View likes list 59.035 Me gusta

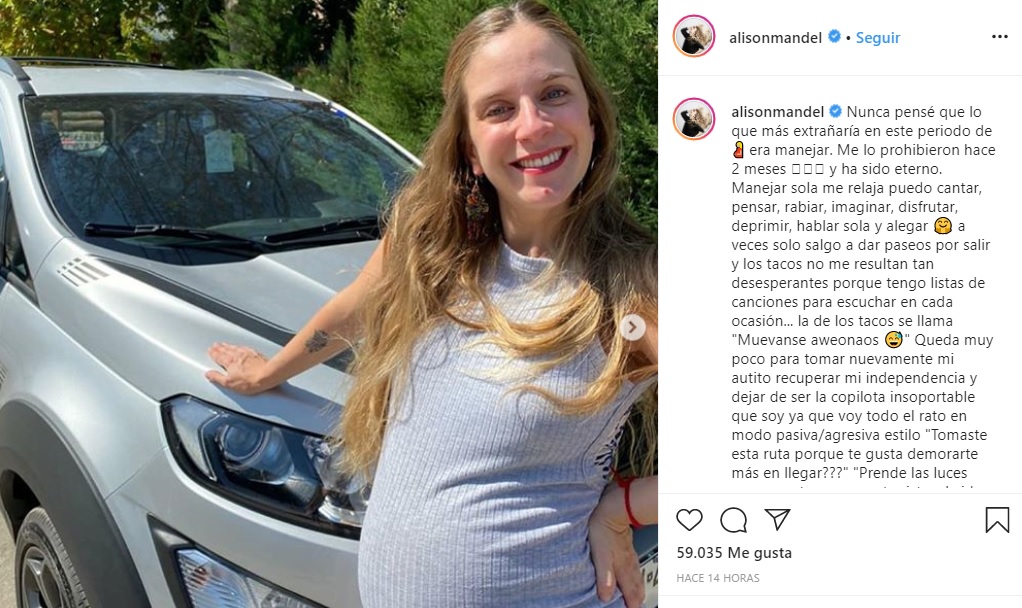click(x=734, y=553)
